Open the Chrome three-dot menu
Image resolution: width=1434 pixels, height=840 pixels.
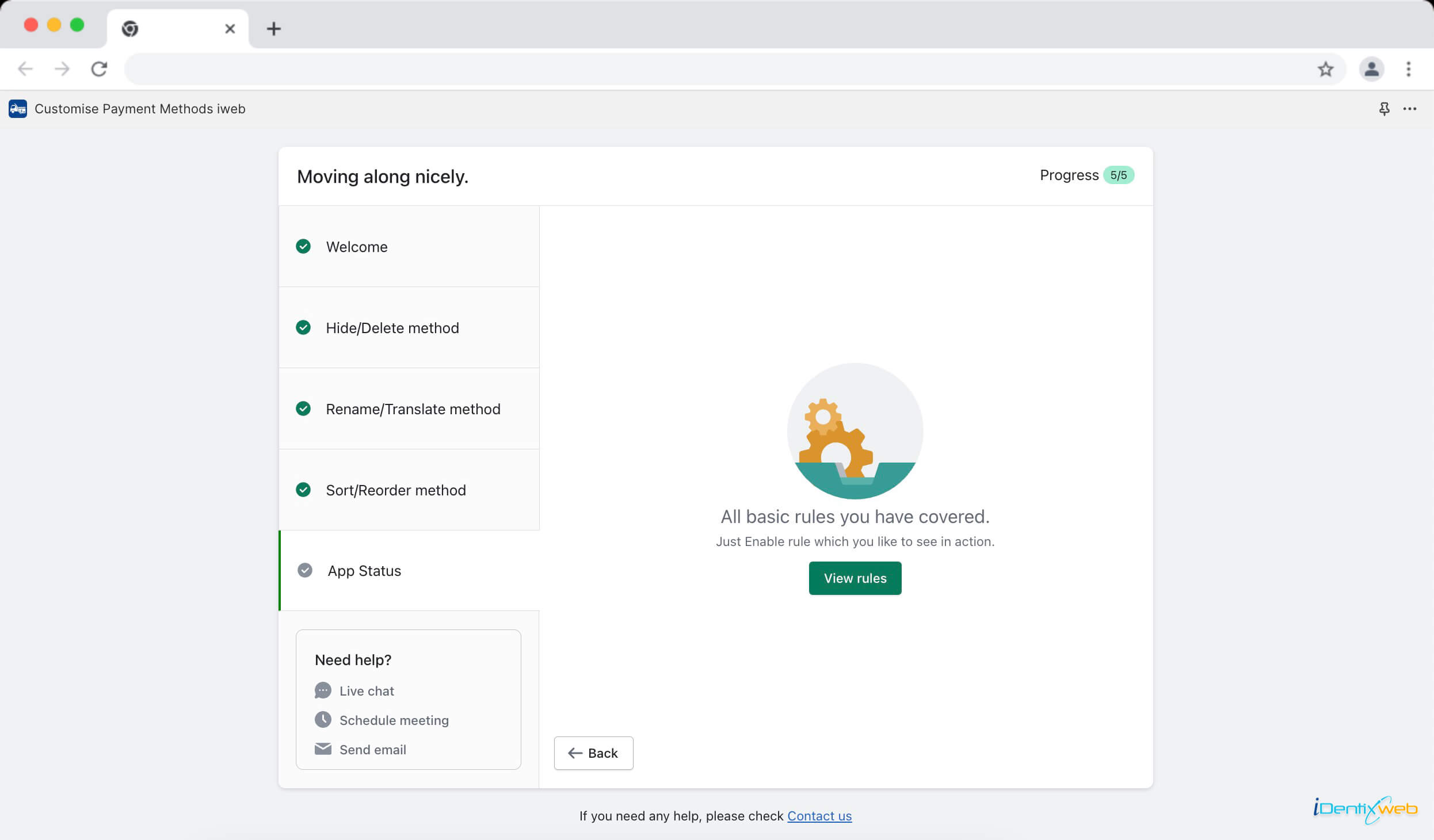coord(1409,69)
